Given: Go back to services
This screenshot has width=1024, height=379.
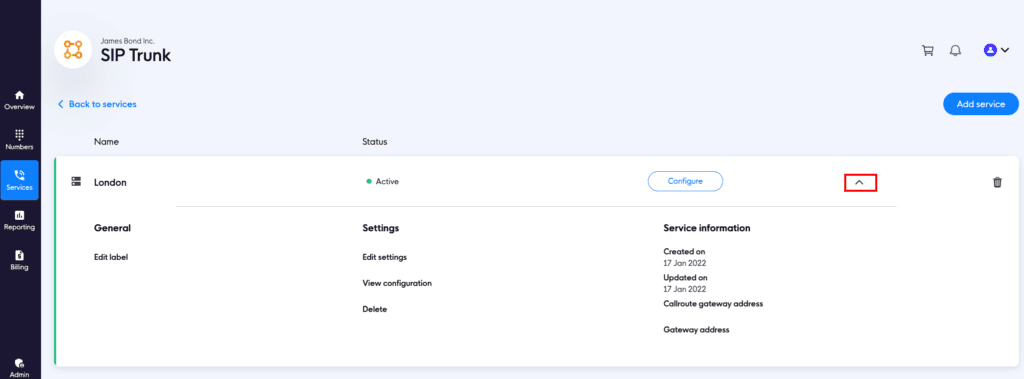Looking at the screenshot, I should point(97,104).
